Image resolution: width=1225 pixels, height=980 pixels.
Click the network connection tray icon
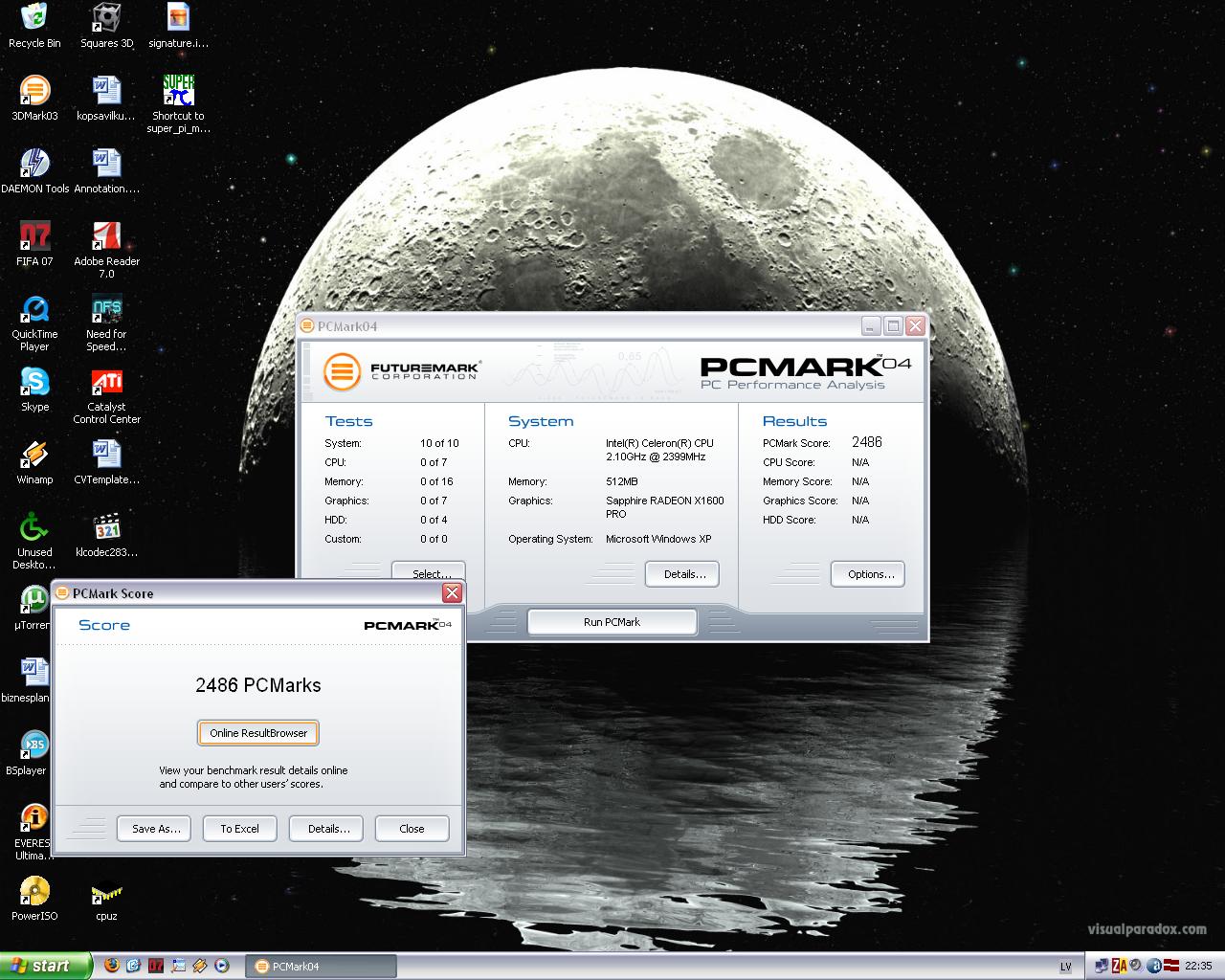click(x=1102, y=966)
